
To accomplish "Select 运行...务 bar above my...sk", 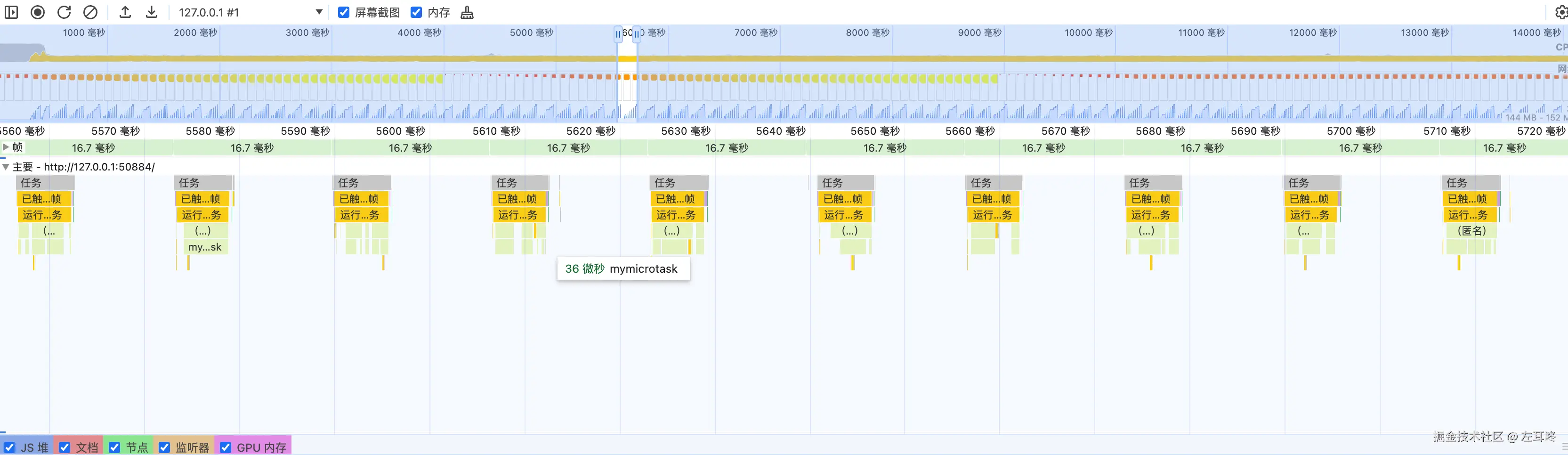I will pyautogui.click(x=202, y=215).
